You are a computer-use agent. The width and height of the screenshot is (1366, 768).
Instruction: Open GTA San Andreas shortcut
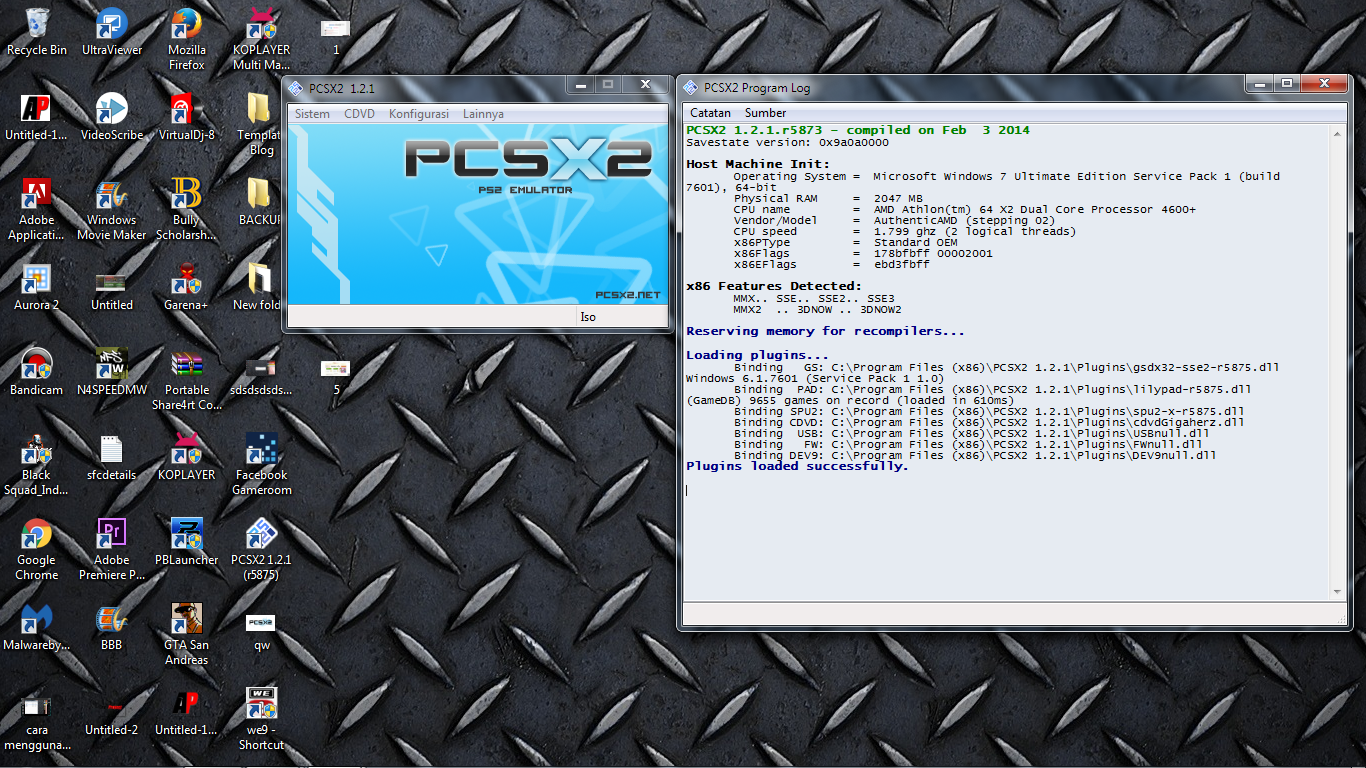click(x=187, y=634)
